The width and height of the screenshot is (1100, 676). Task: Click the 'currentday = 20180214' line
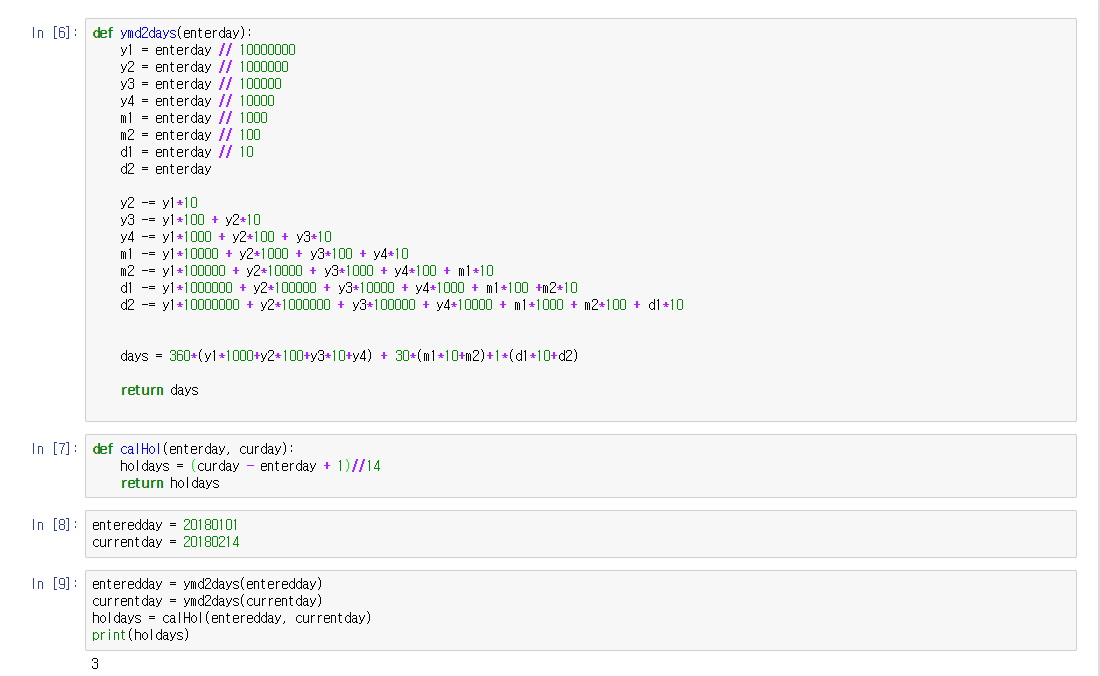coord(166,542)
